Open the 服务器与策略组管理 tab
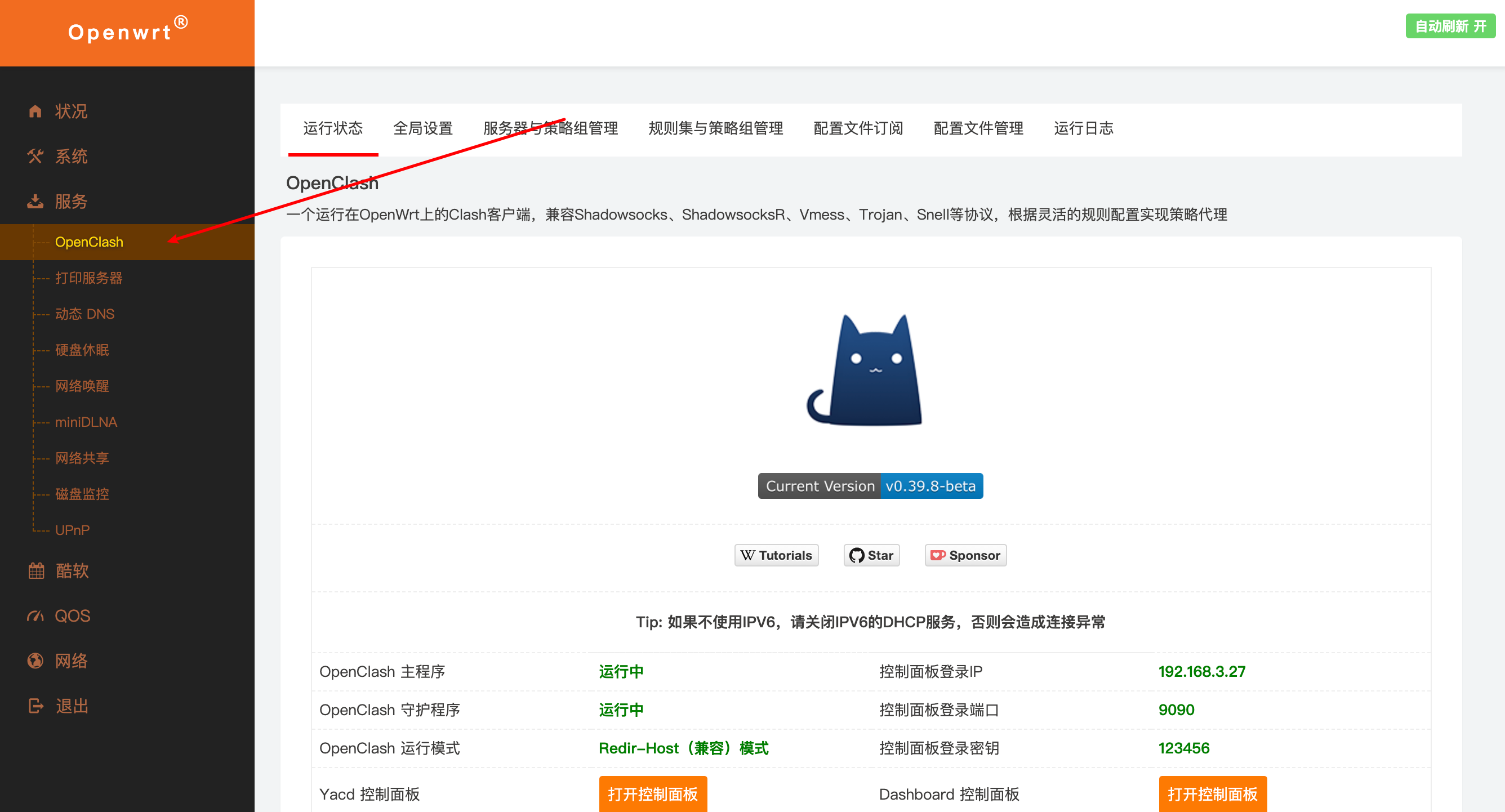The image size is (1505, 812). (550, 128)
